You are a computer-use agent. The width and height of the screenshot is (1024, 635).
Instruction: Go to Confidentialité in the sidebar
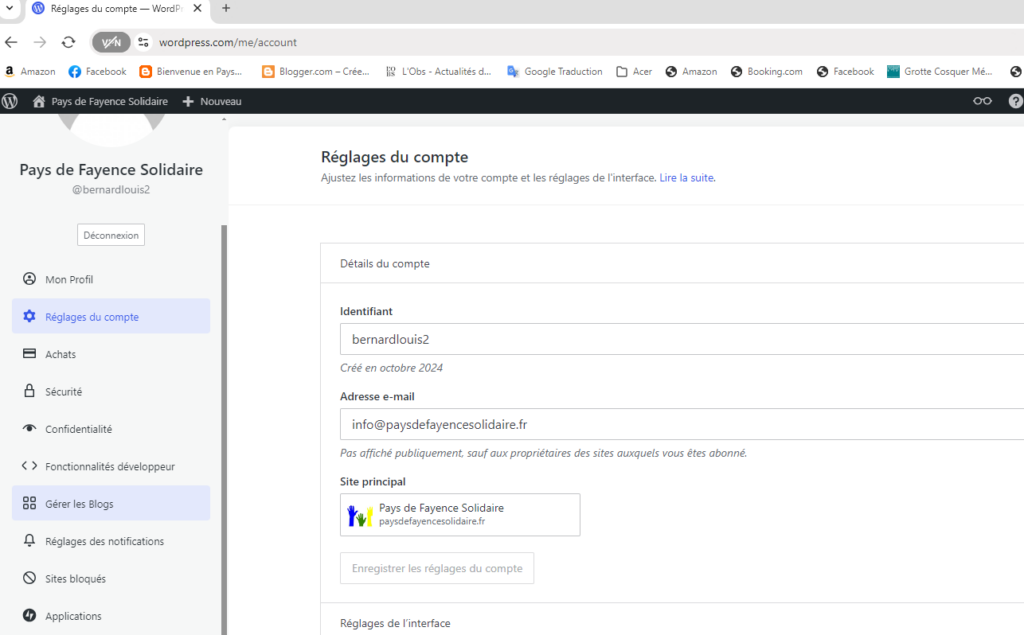click(78, 429)
